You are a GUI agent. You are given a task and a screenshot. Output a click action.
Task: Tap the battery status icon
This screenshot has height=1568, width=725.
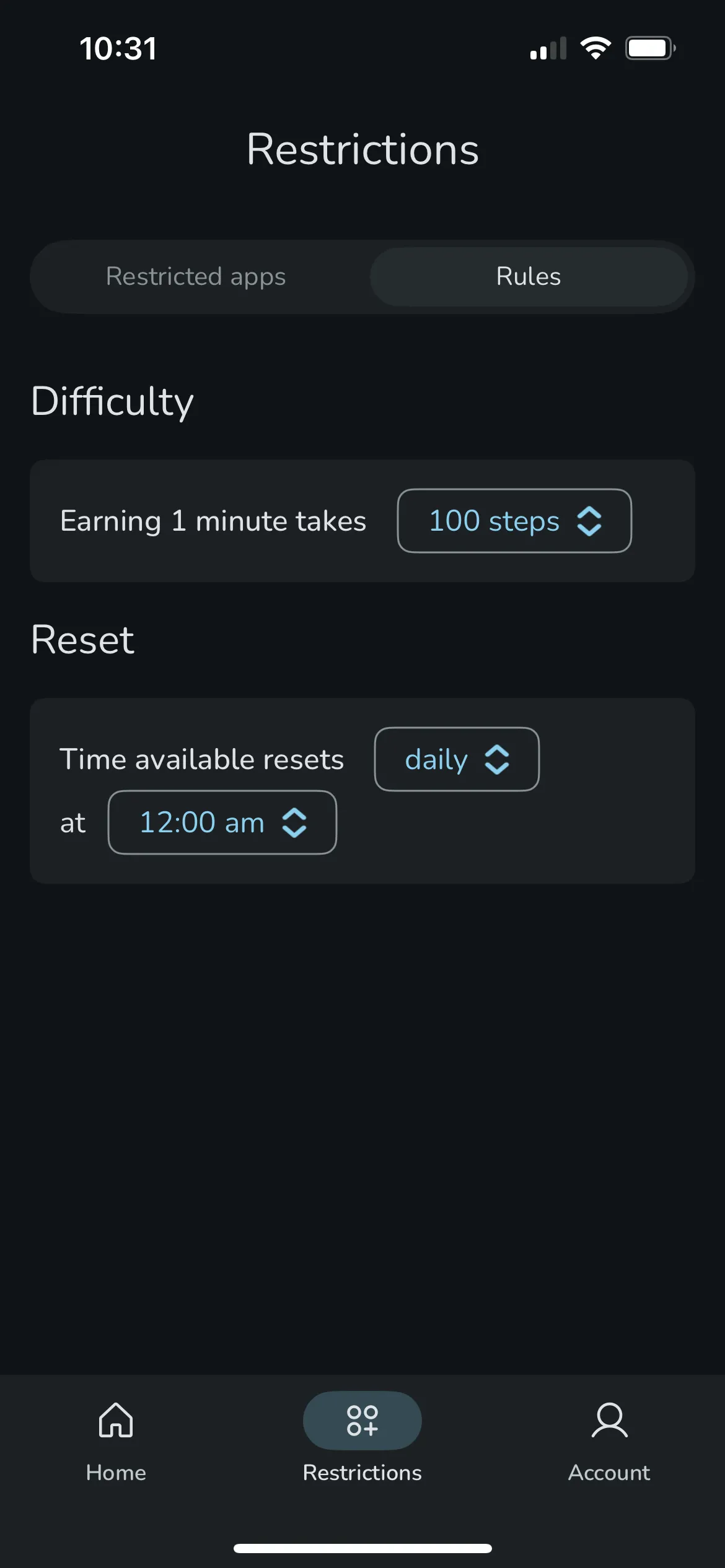[x=650, y=48]
